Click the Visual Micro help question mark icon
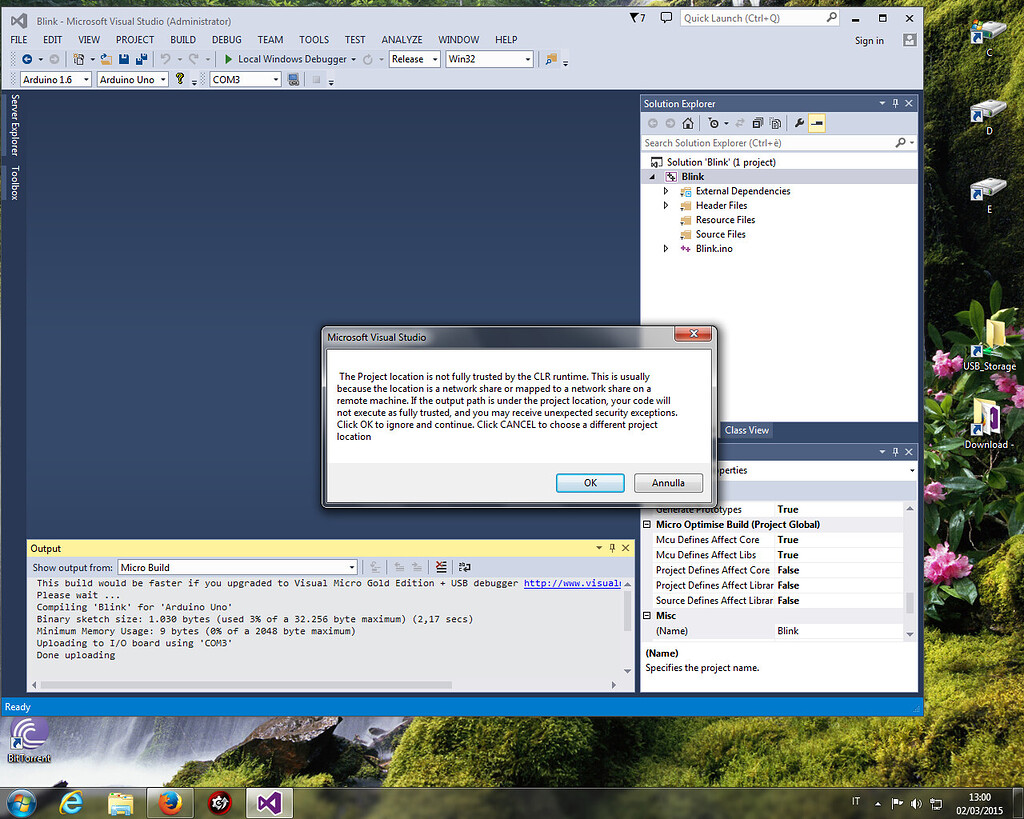The height and width of the screenshot is (819, 1024). 180,79
